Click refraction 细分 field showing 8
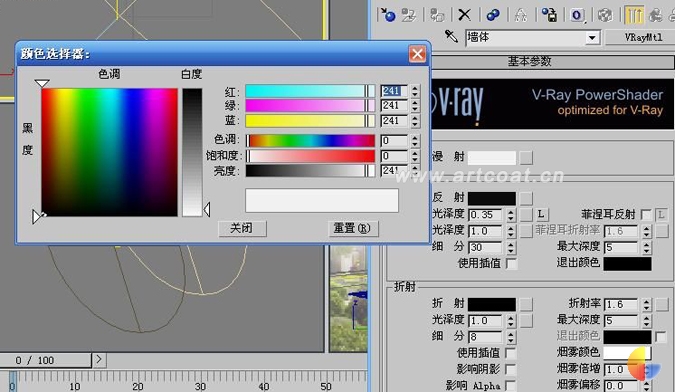Screen dimensions: 675x392 click(x=485, y=336)
